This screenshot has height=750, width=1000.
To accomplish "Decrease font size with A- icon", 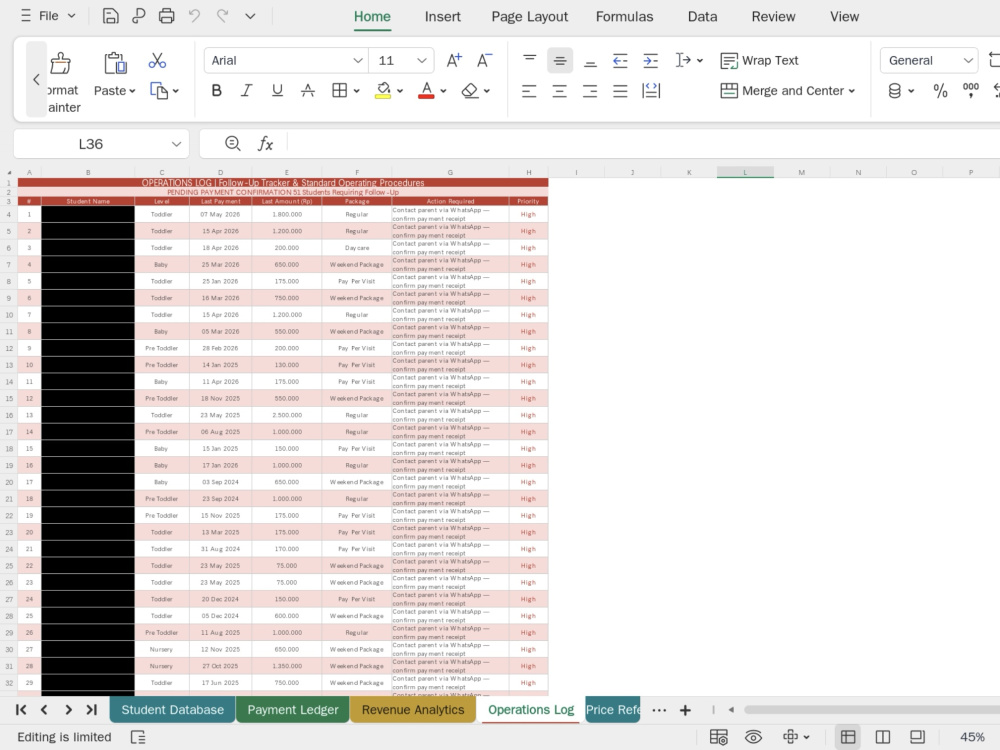I will coord(485,61).
